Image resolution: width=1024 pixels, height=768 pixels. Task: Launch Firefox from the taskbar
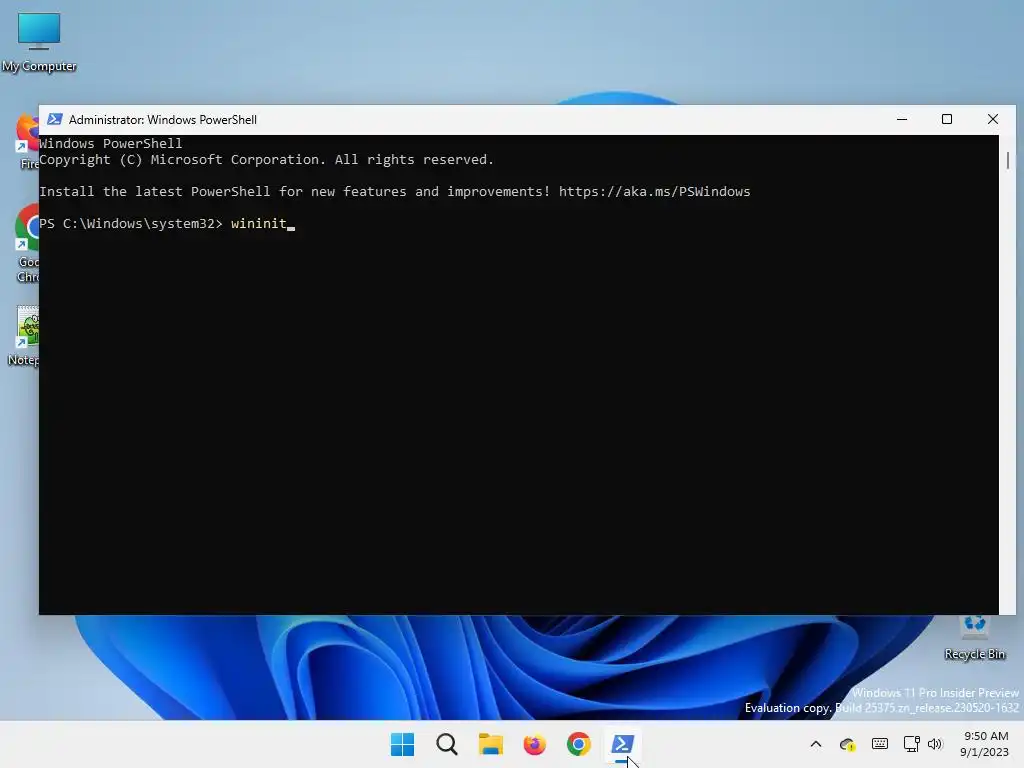pos(534,744)
